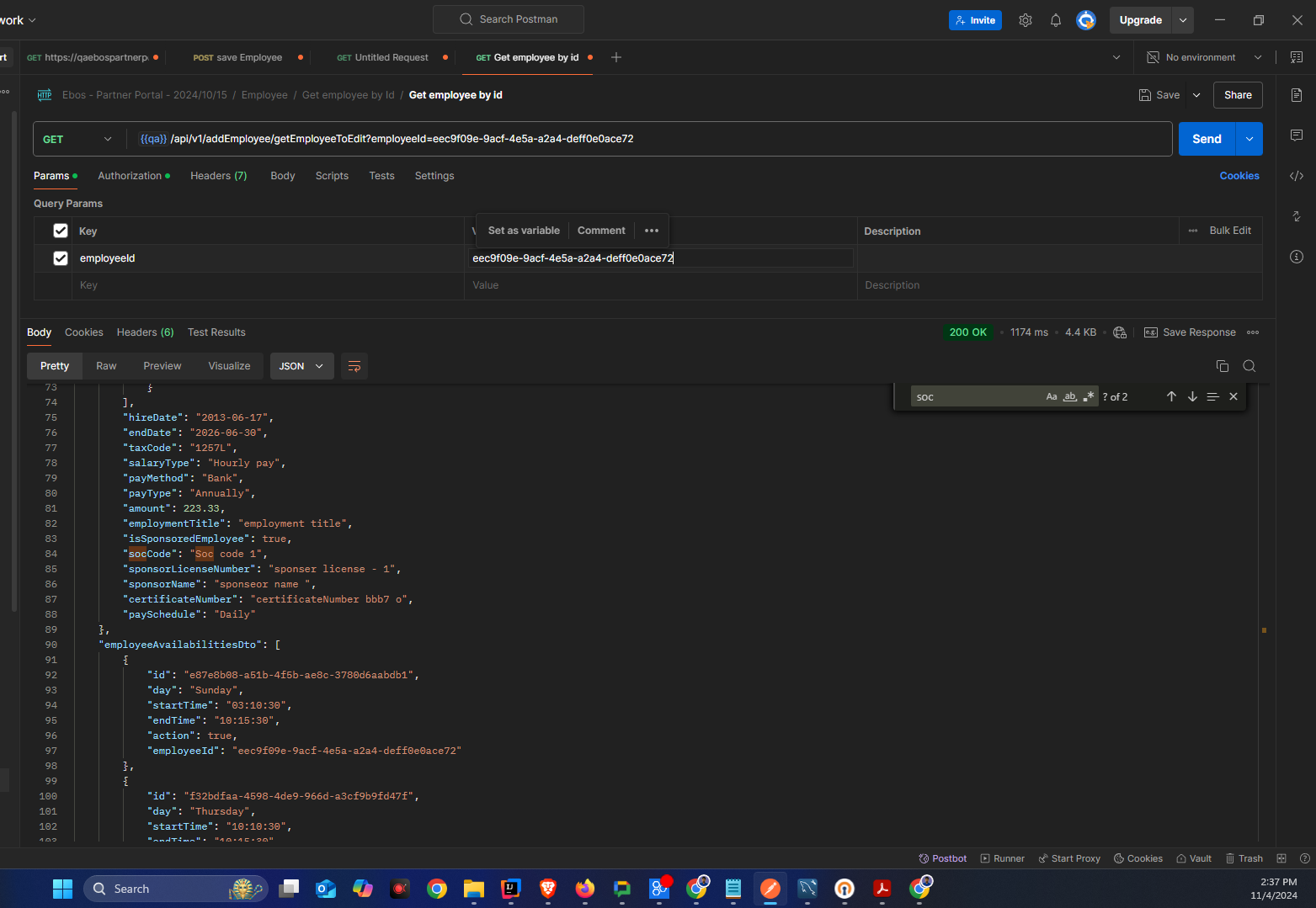Open the Vault in the status bar
This screenshot has width=1316, height=908.
1194,858
